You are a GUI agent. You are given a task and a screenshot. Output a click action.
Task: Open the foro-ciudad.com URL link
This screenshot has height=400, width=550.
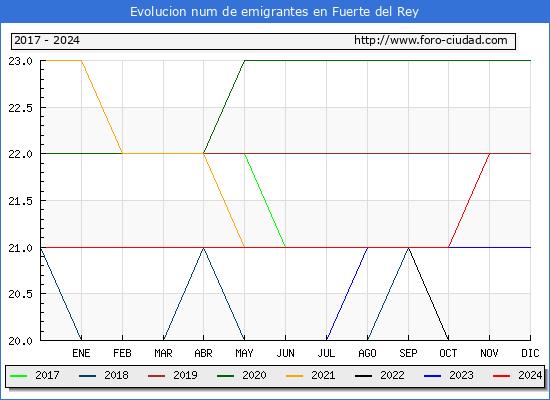point(431,40)
